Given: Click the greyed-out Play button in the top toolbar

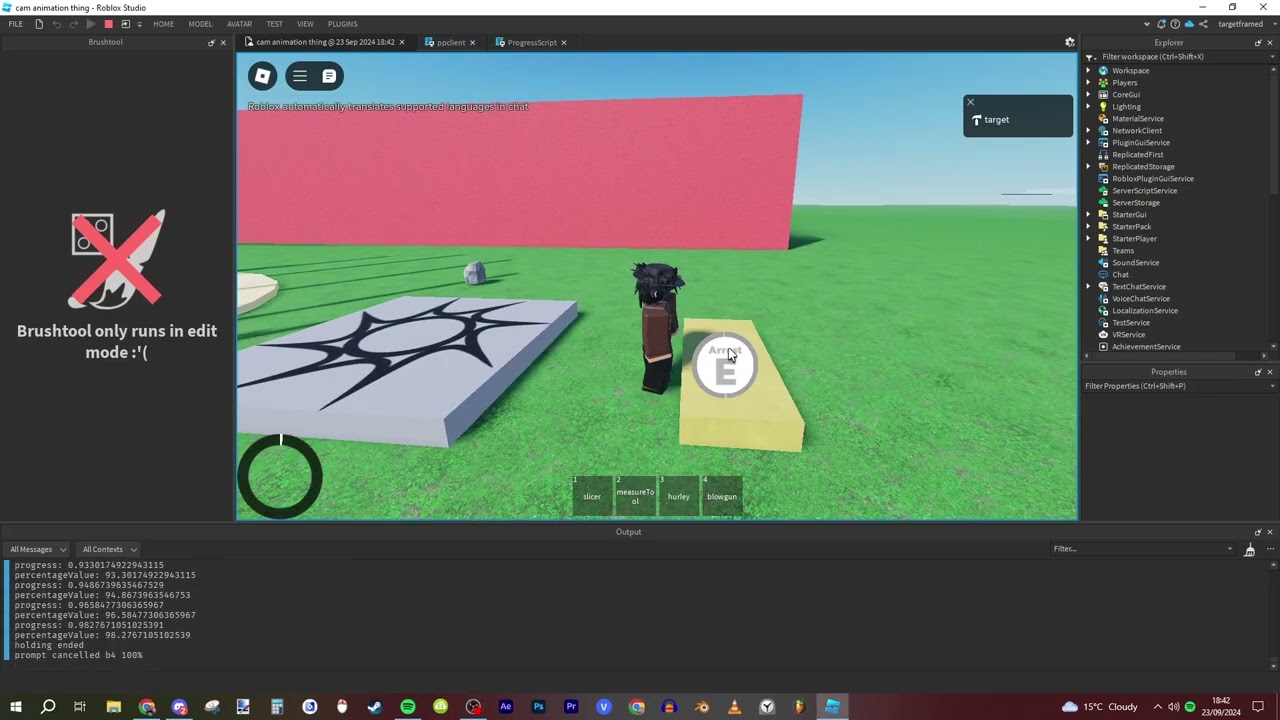Looking at the screenshot, I should click(x=90, y=24).
